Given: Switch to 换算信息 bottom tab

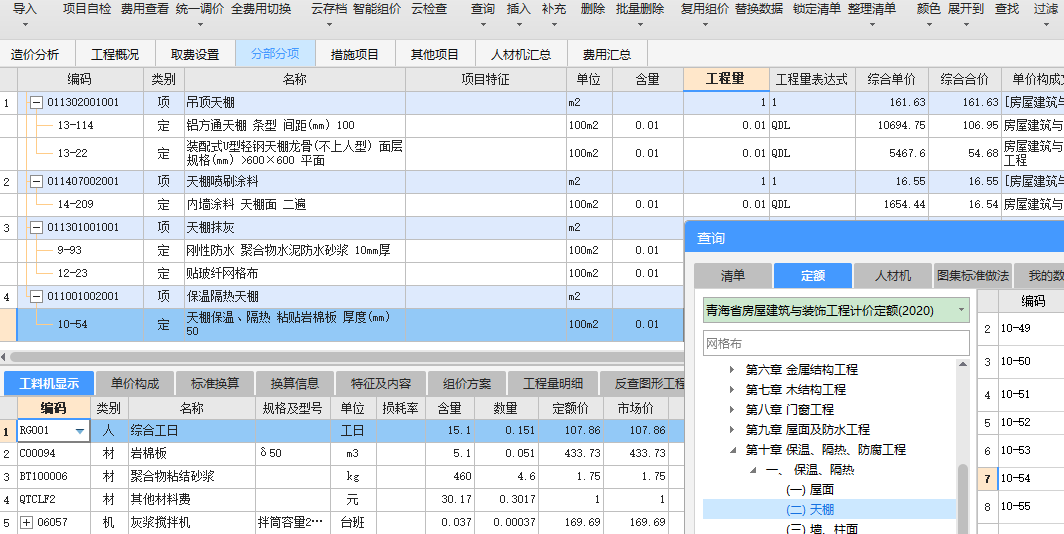Looking at the screenshot, I should [295, 383].
